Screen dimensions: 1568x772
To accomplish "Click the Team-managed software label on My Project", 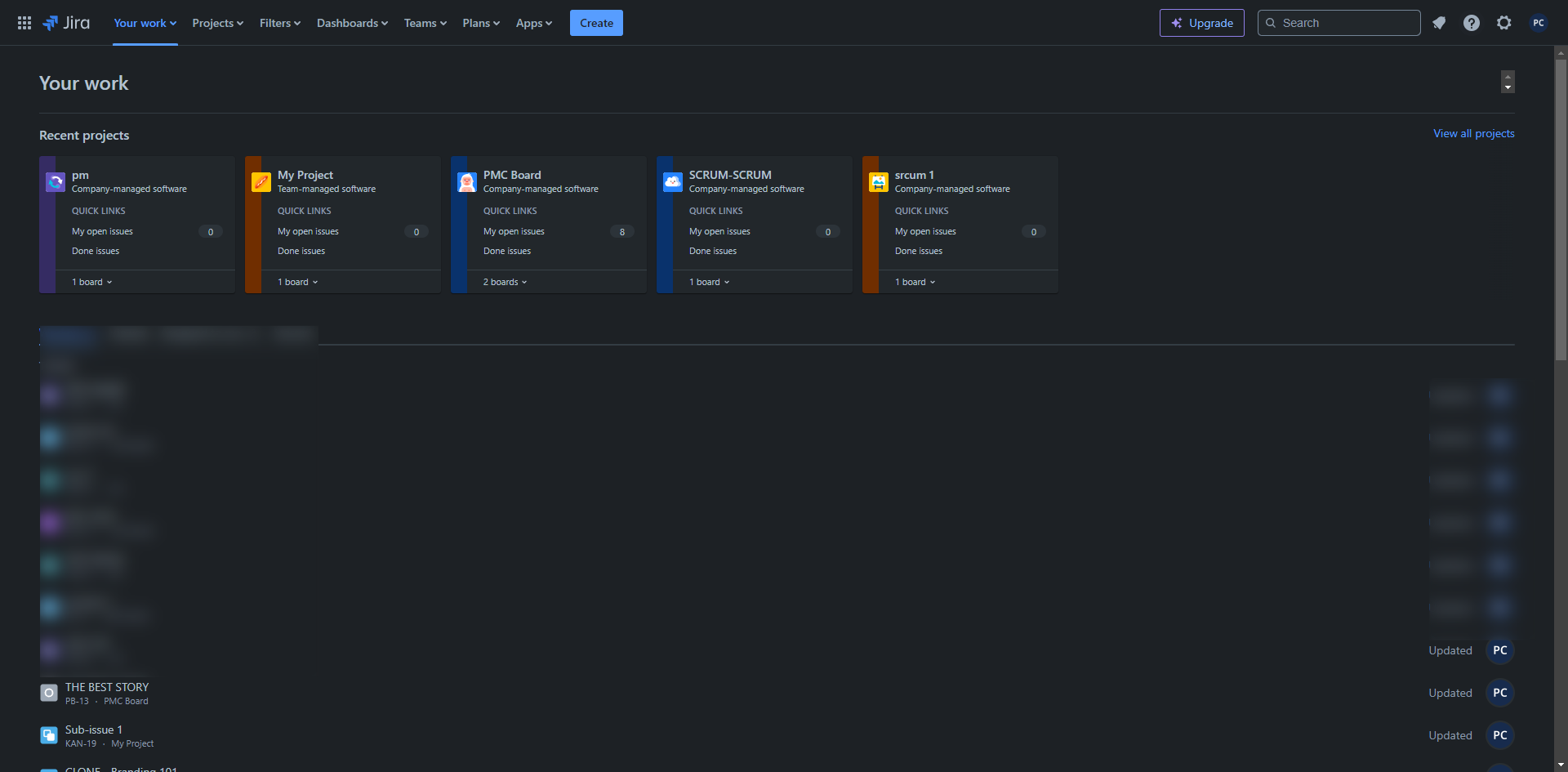I will pos(327,189).
